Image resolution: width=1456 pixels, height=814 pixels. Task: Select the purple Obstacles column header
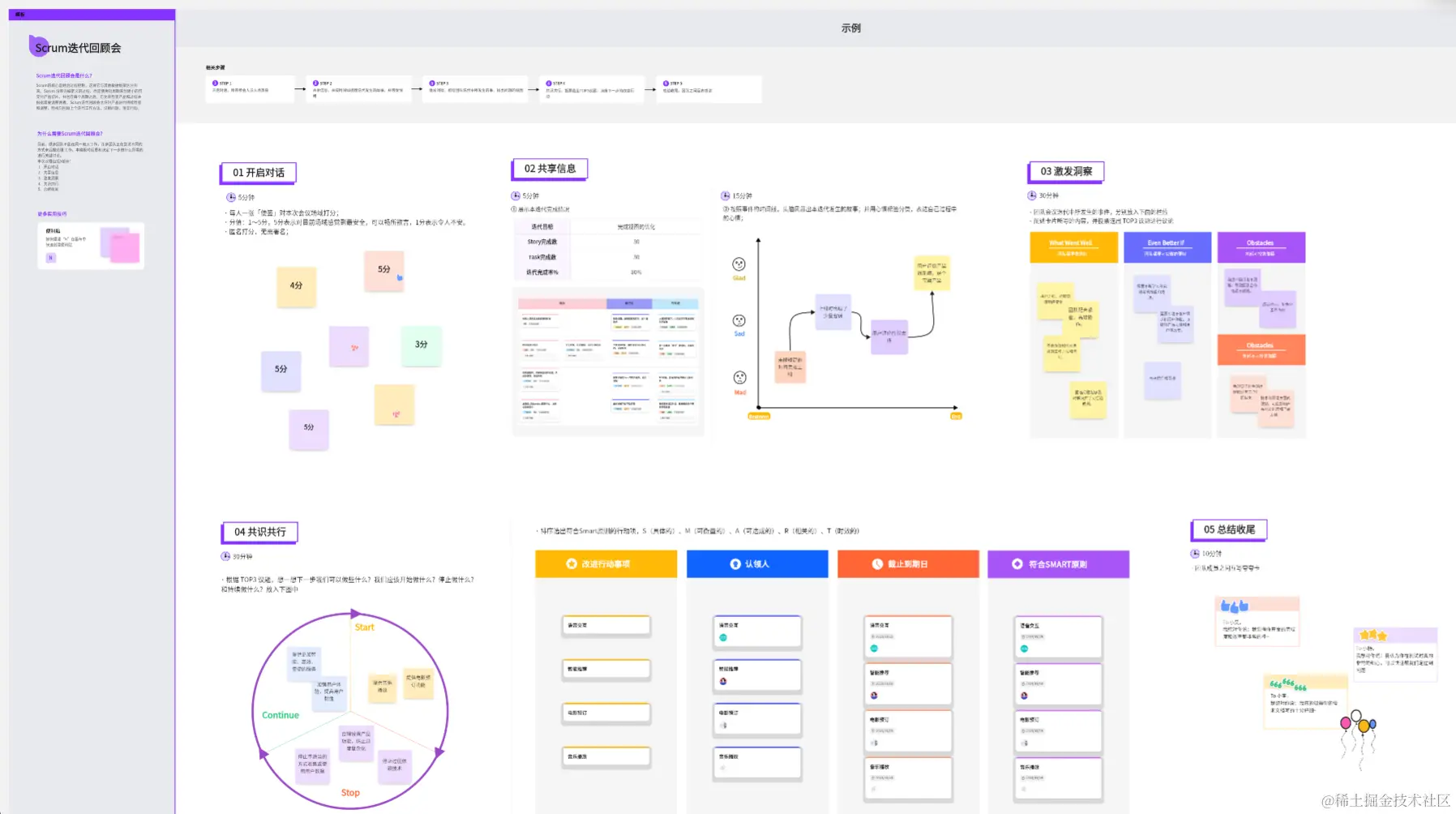click(1261, 247)
